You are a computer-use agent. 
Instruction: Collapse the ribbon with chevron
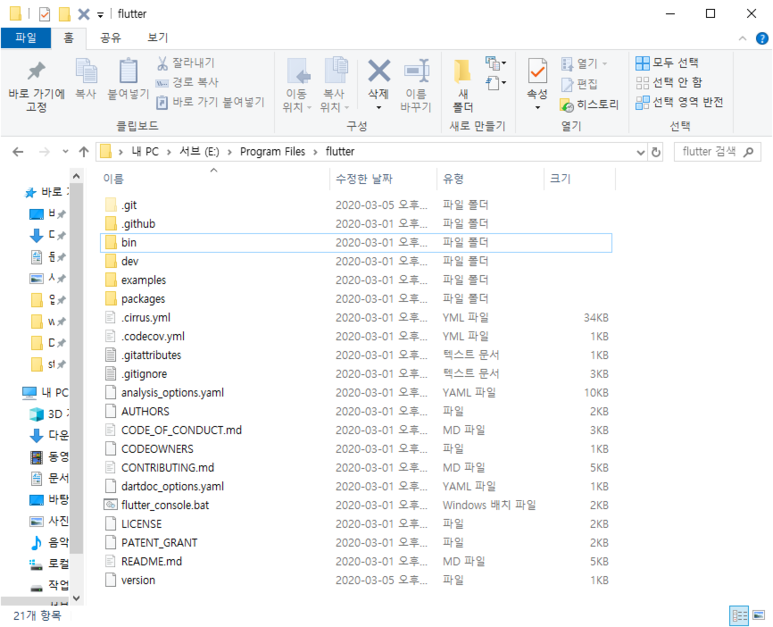click(742, 38)
